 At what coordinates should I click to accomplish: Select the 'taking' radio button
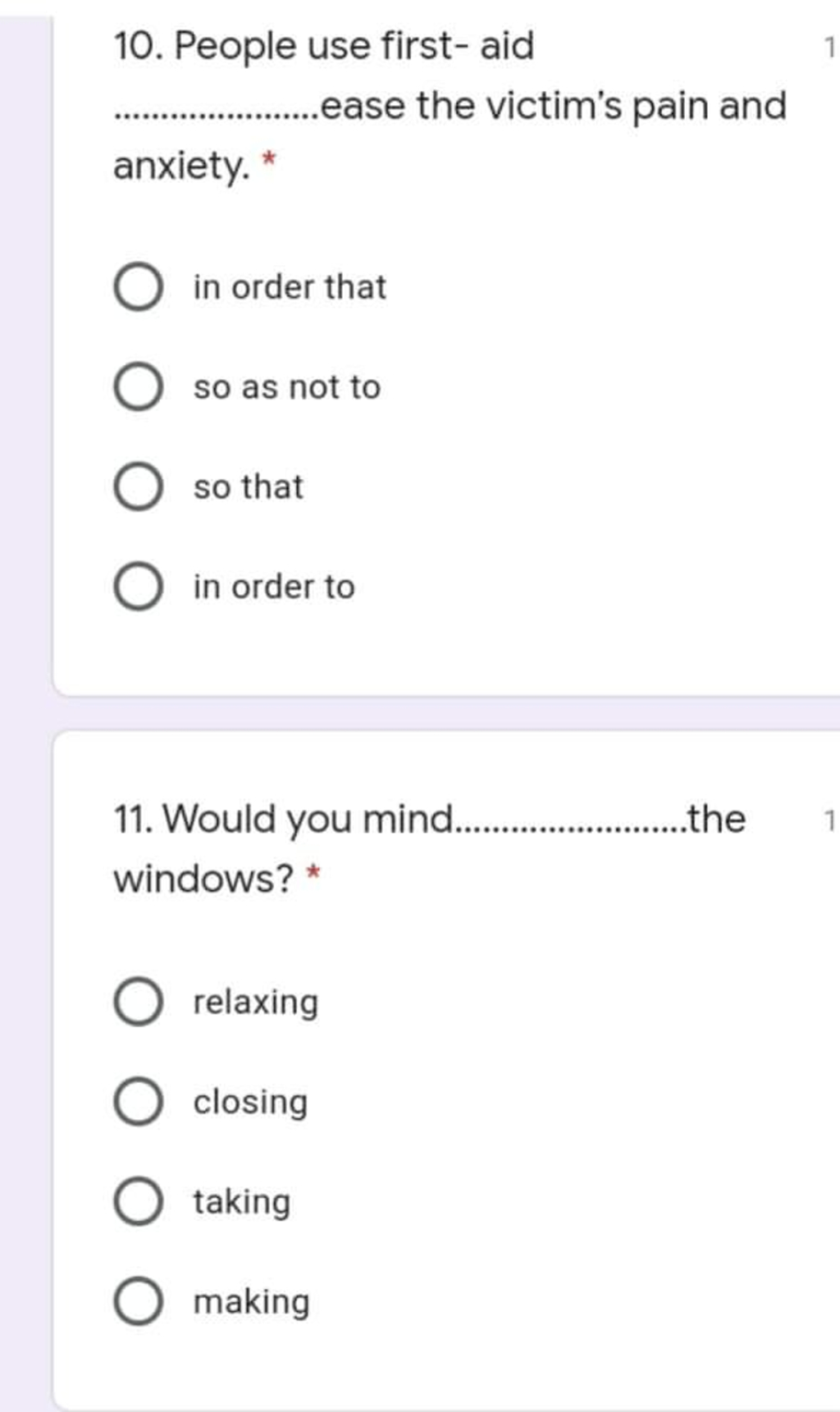coord(138,1201)
